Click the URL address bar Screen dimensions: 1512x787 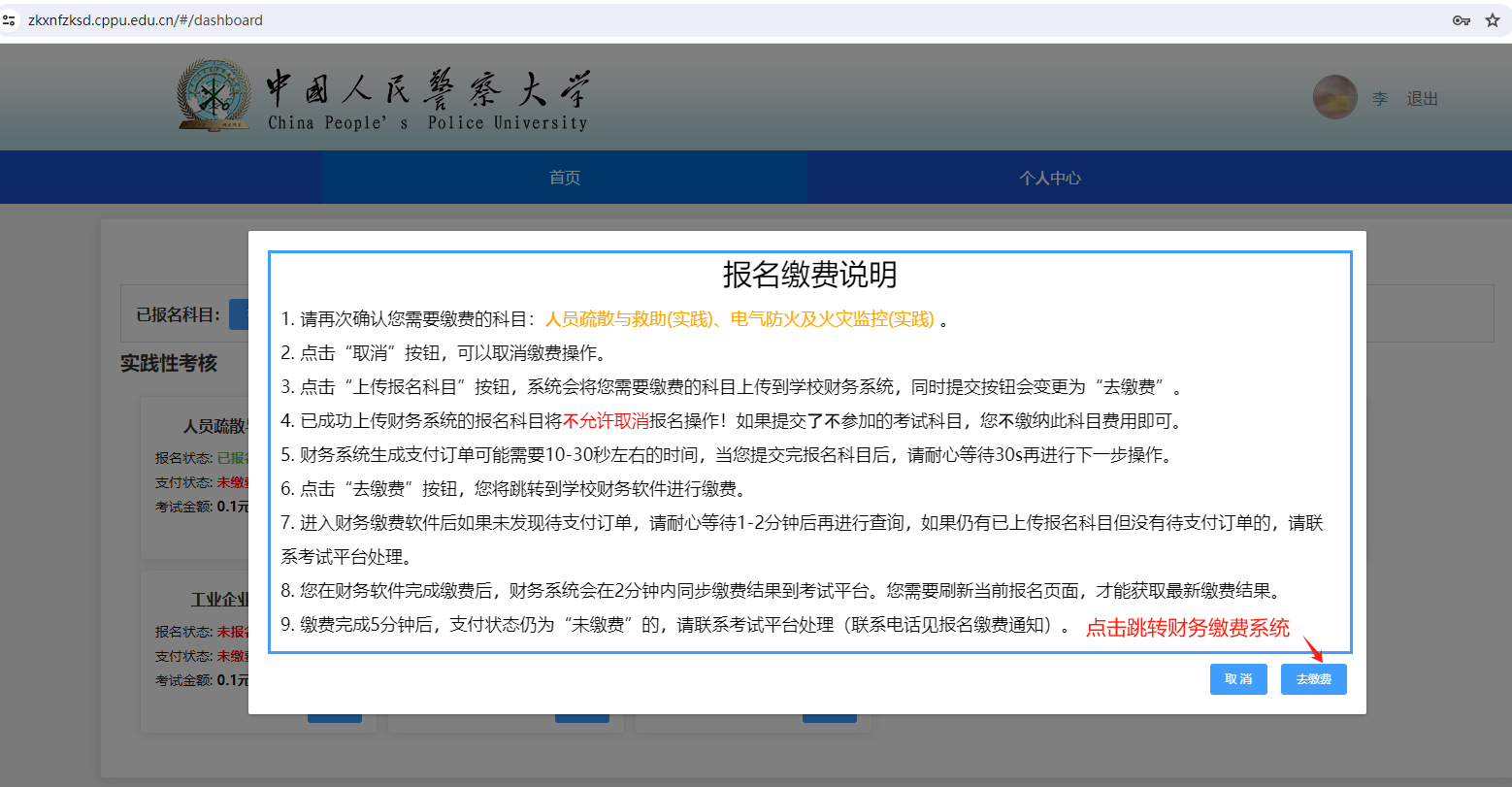pos(388,18)
